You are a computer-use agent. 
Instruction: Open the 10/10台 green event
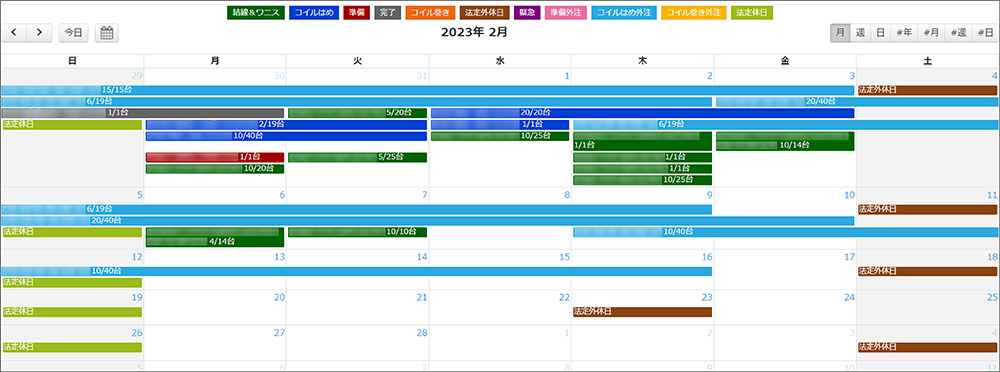pos(357,232)
